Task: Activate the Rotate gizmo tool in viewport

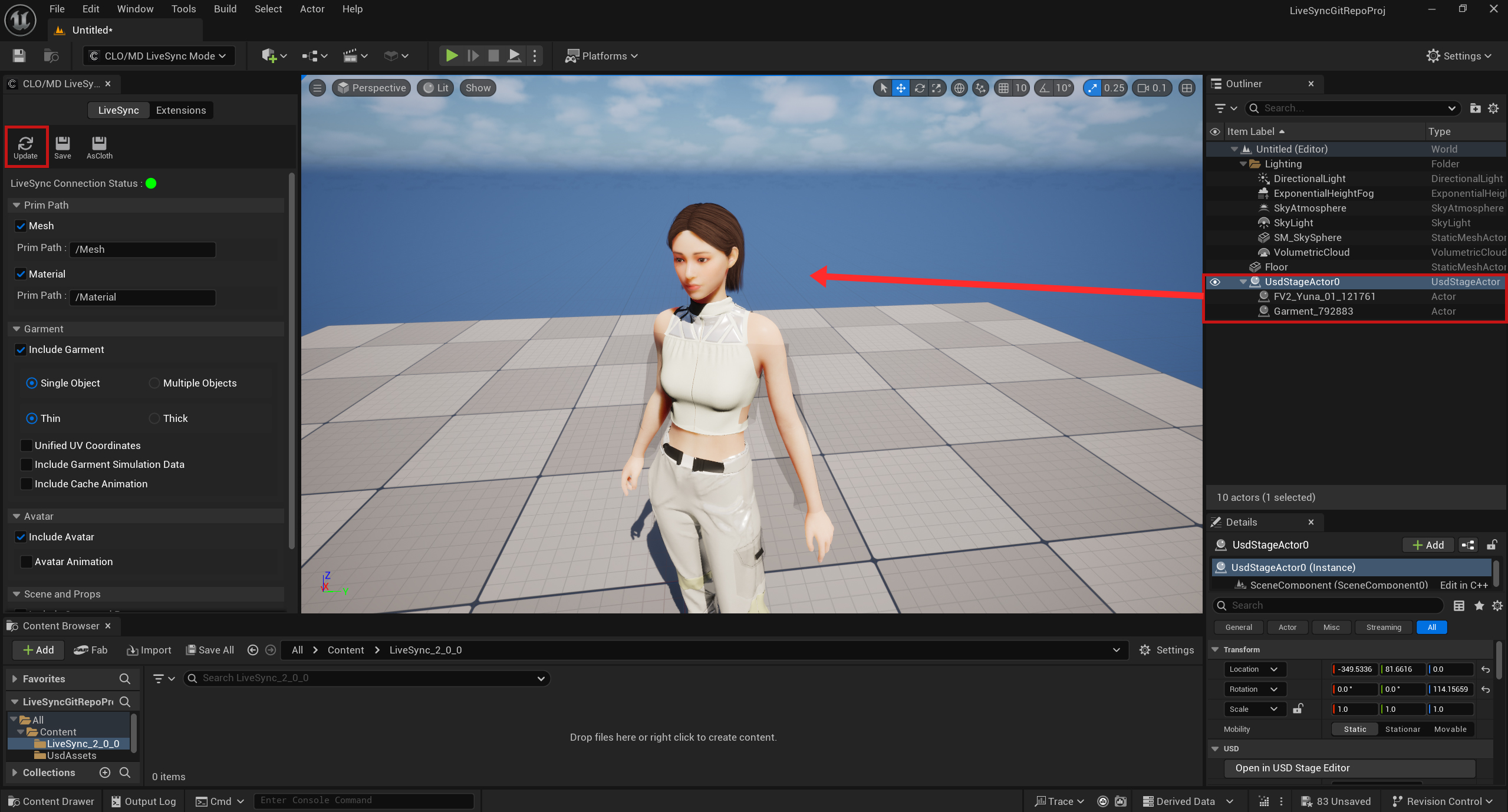Action: click(x=919, y=88)
